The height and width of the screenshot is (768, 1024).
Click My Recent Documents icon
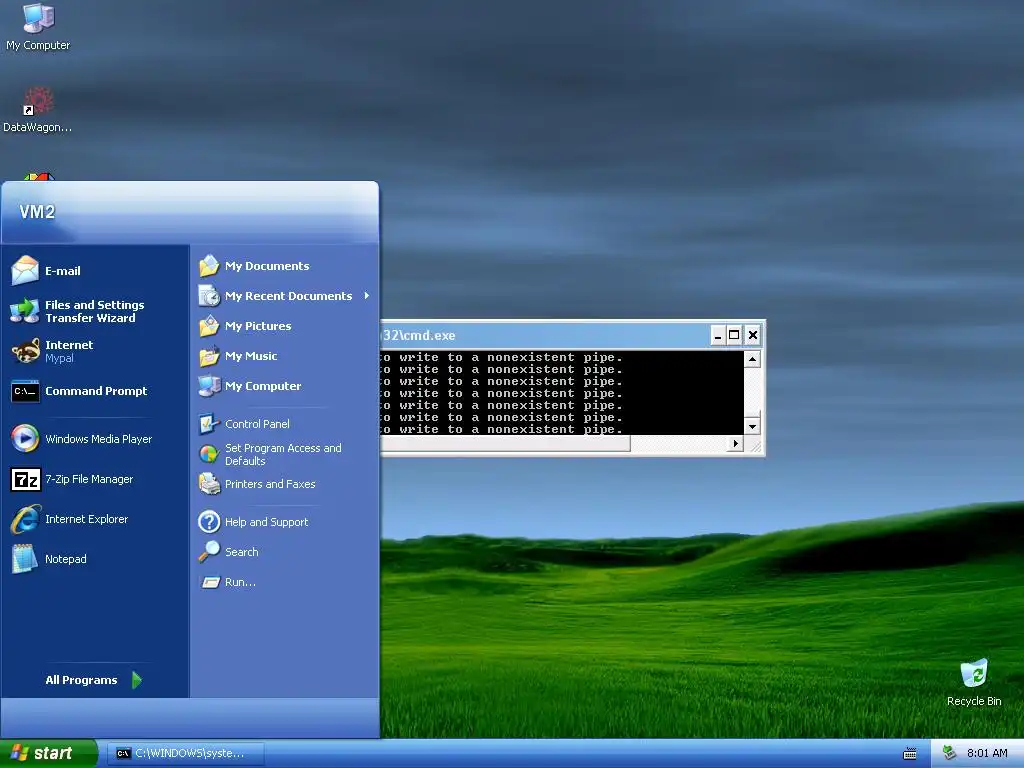coord(209,296)
